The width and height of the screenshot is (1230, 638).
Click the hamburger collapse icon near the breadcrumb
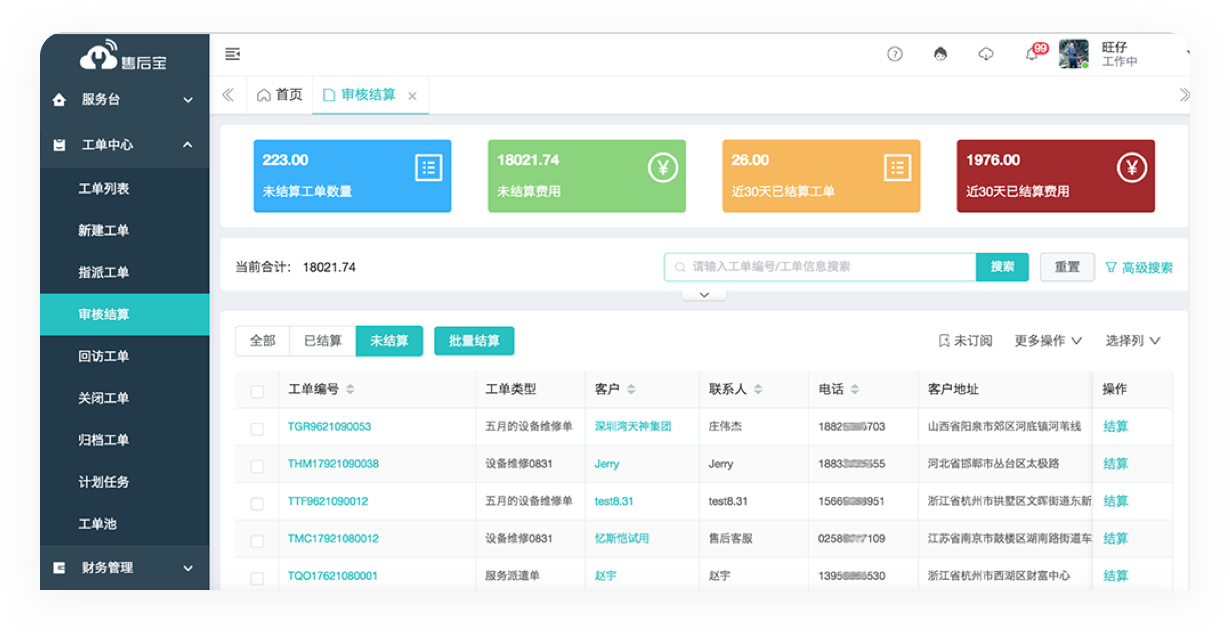coord(234,54)
